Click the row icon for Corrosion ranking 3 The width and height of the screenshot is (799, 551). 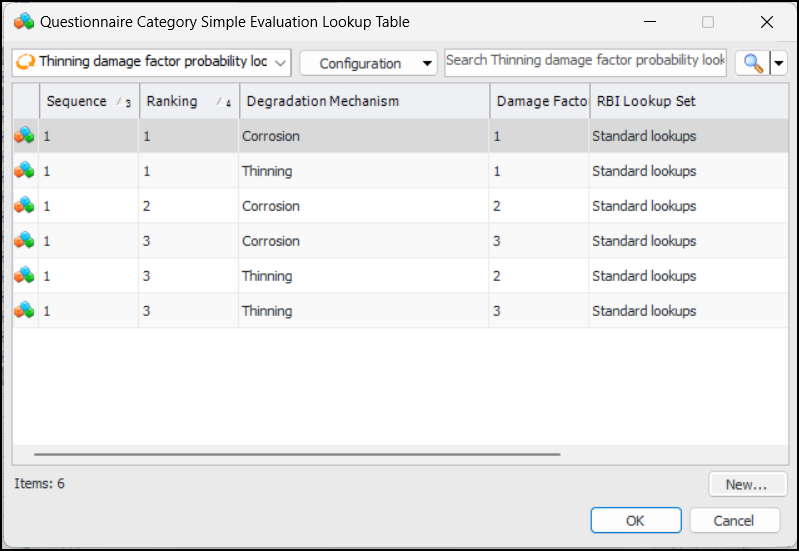24,241
